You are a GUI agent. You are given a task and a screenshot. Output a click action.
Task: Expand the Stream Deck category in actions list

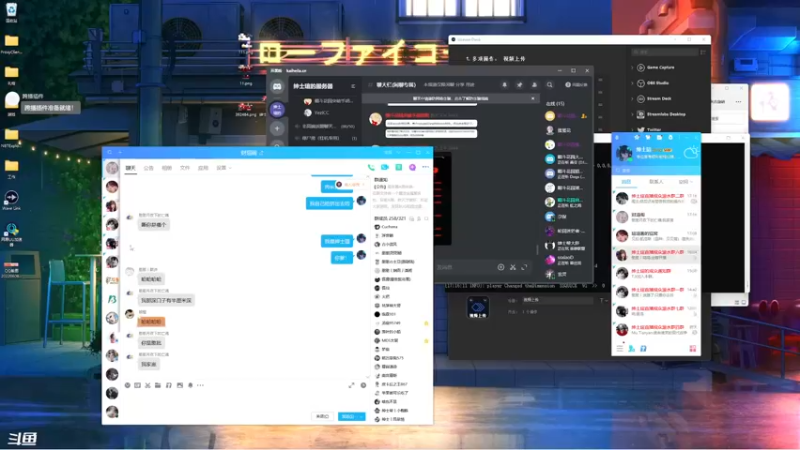pos(633,99)
